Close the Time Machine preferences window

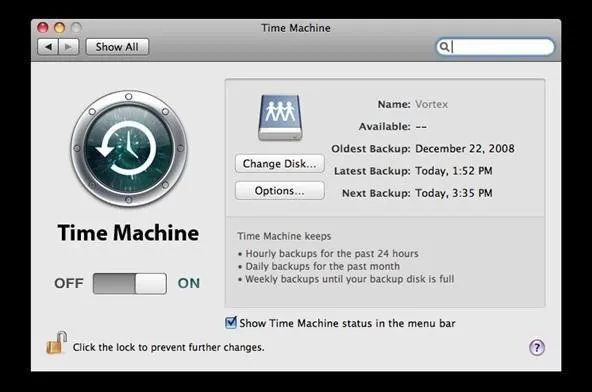[43, 28]
